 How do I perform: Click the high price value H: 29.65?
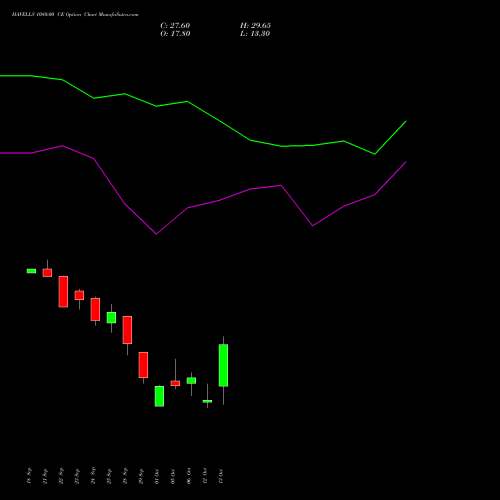pos(255,26)
